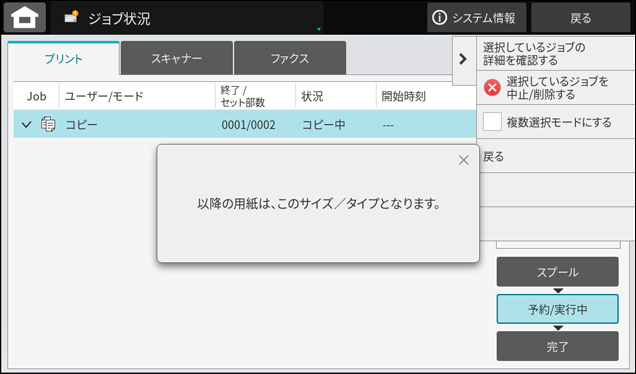Enable 複数選択モードにする checkbox
Screen dimensions: 636x374
pyautogui.click(x=492, y=122)
